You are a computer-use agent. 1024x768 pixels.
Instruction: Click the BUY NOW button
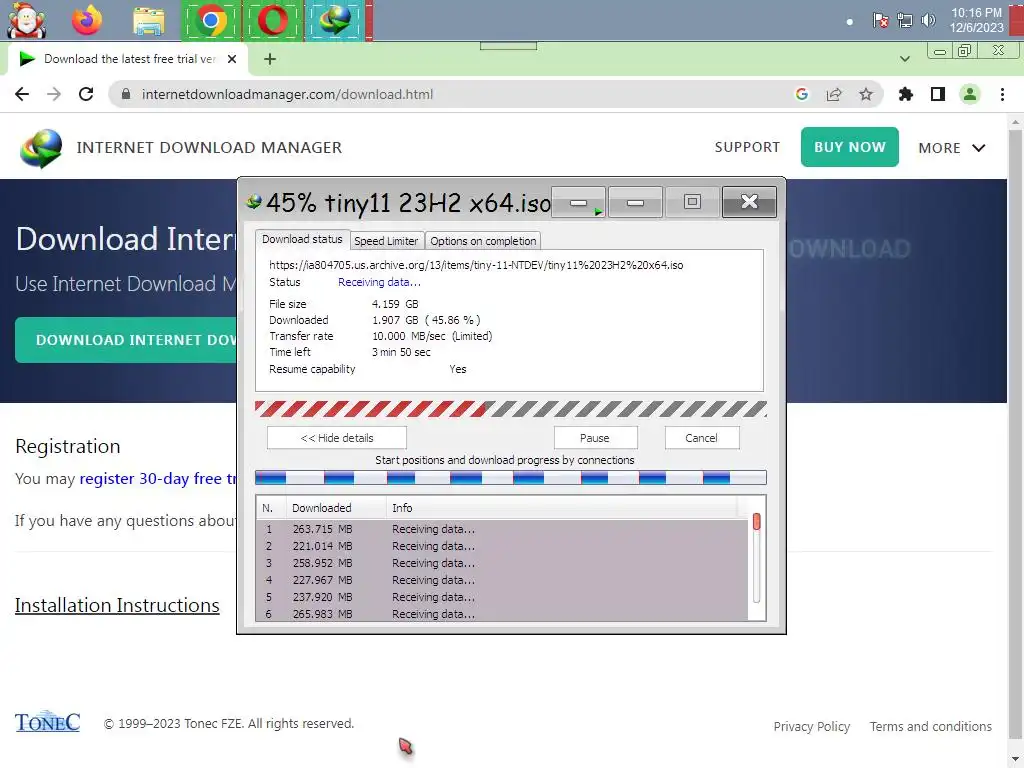(850, 147)
